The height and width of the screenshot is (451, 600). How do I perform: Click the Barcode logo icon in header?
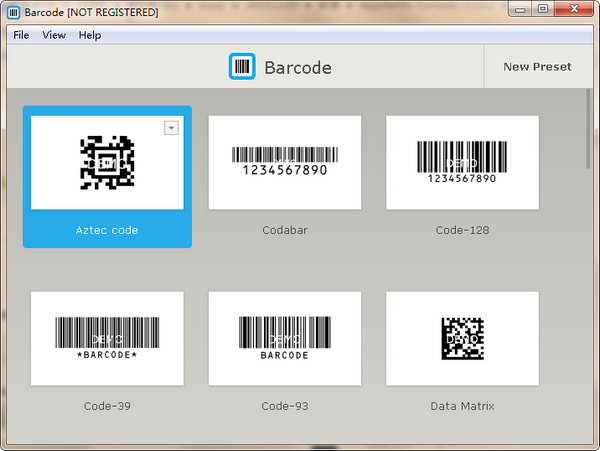(242, 67)
